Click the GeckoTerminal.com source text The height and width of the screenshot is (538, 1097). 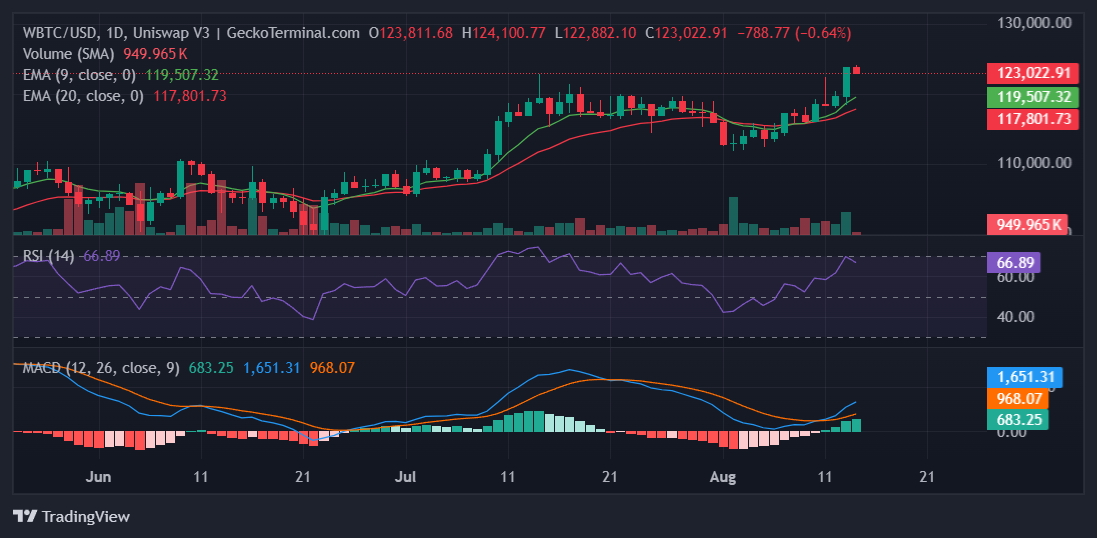294,33
